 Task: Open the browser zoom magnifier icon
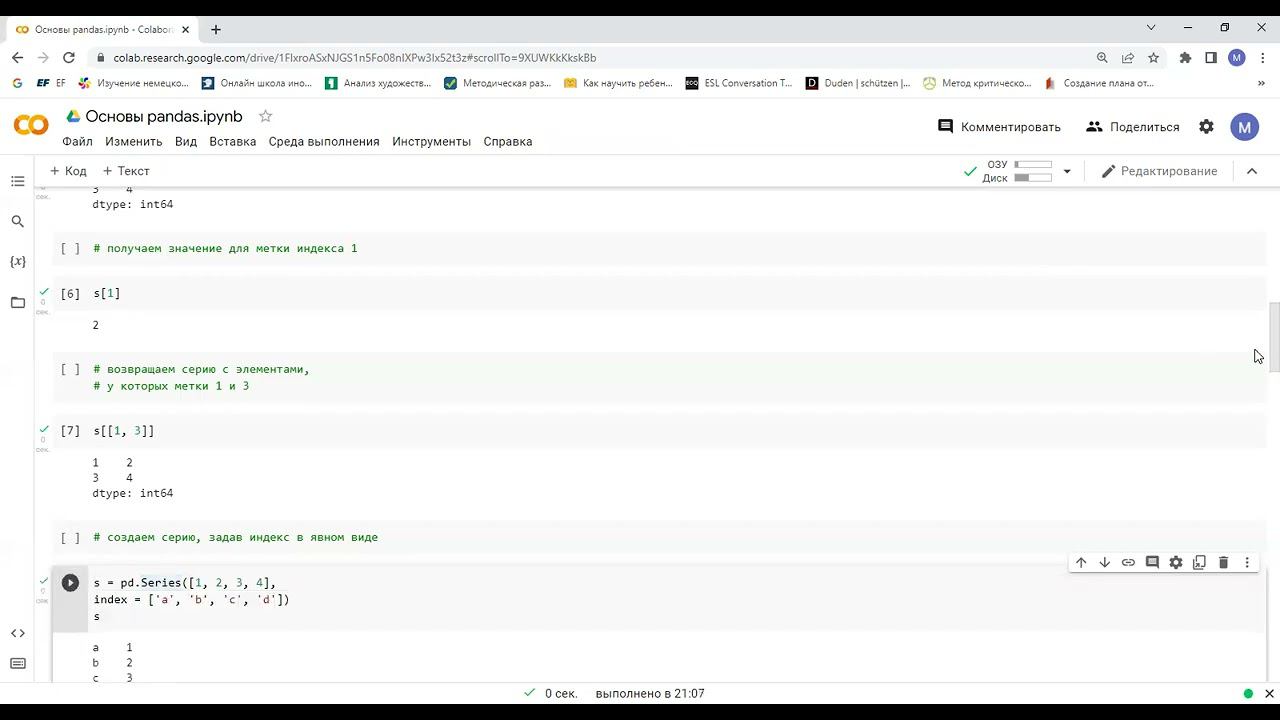tap(1102, 58)
